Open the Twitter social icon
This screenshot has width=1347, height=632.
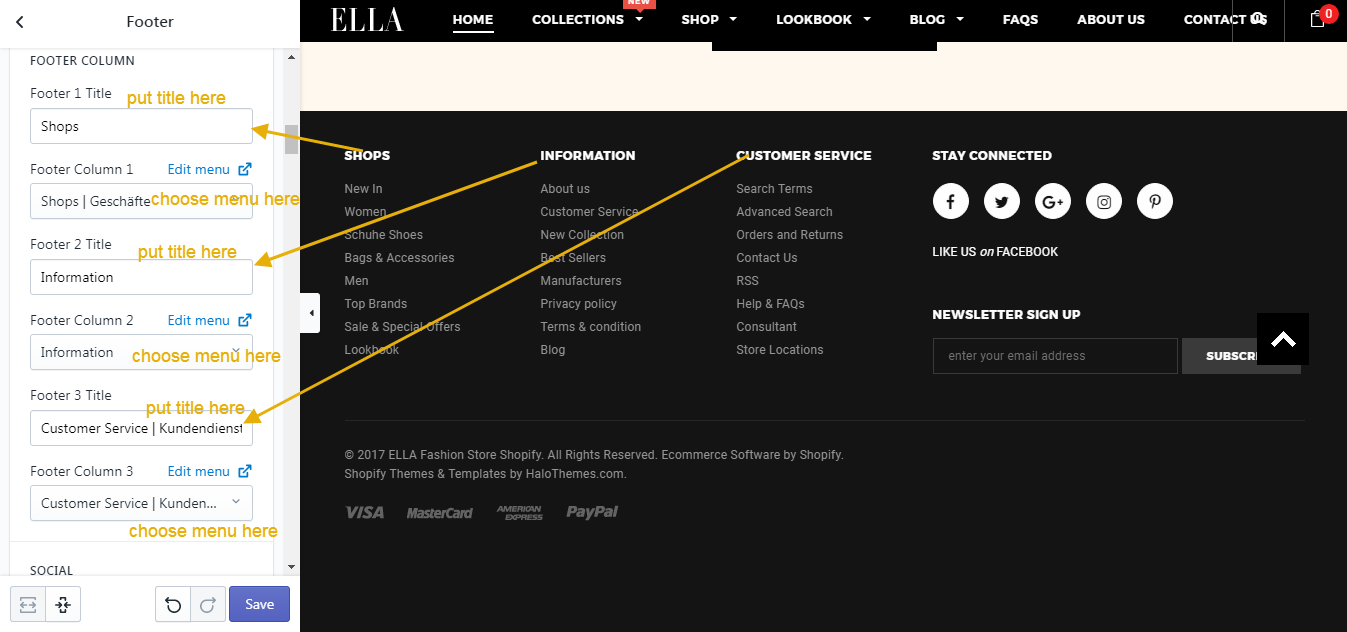point(1001,201)
